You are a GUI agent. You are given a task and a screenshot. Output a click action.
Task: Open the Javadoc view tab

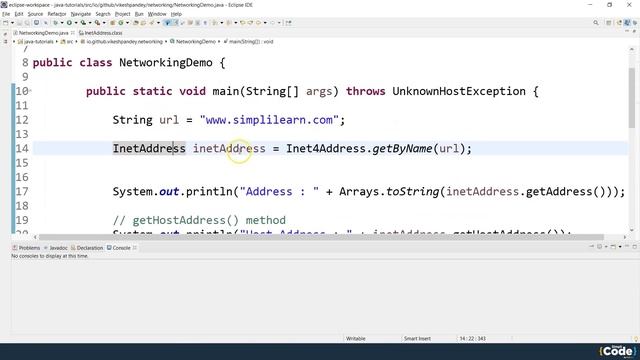[x=56, y=248]
